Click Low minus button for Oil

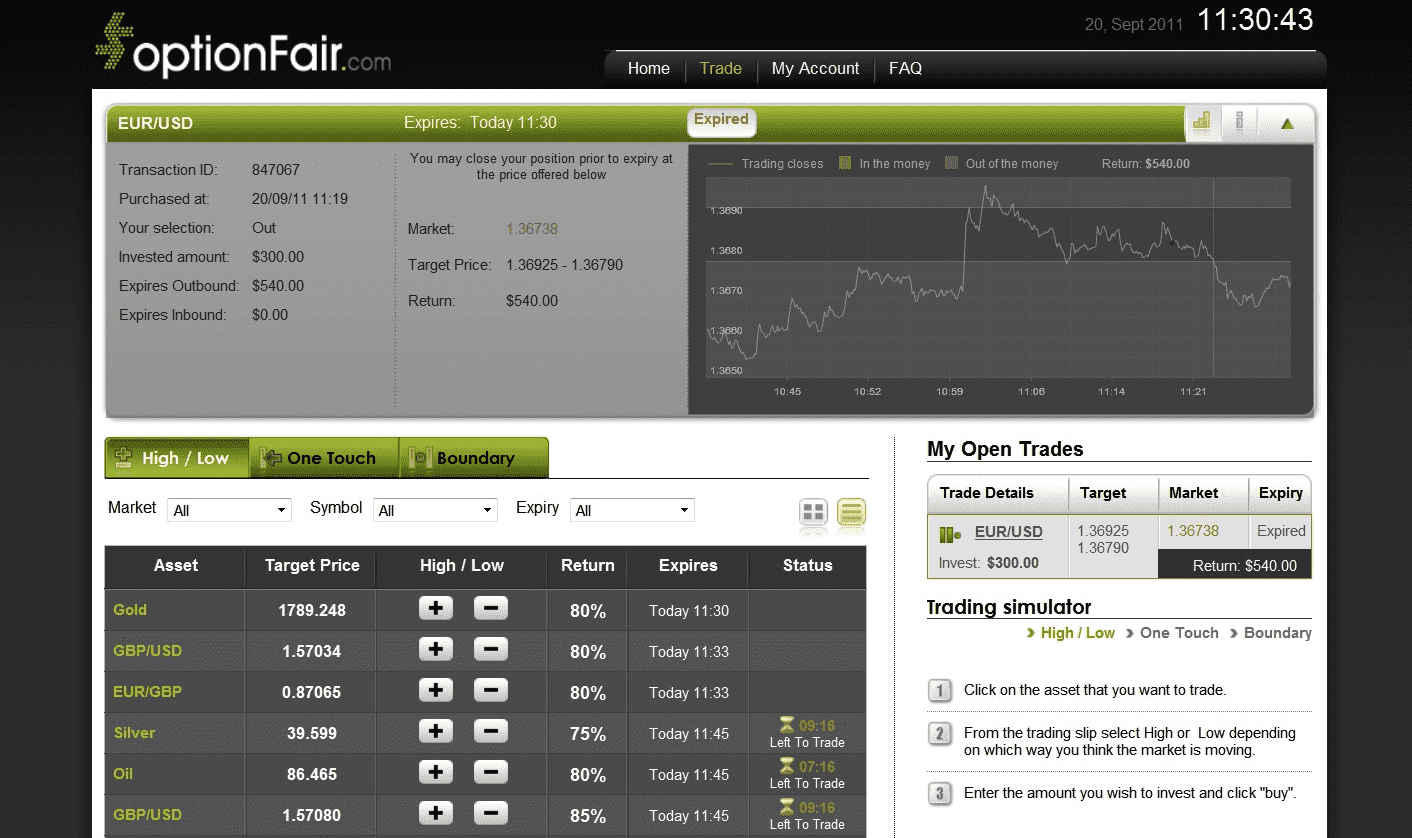pos(490,772)
